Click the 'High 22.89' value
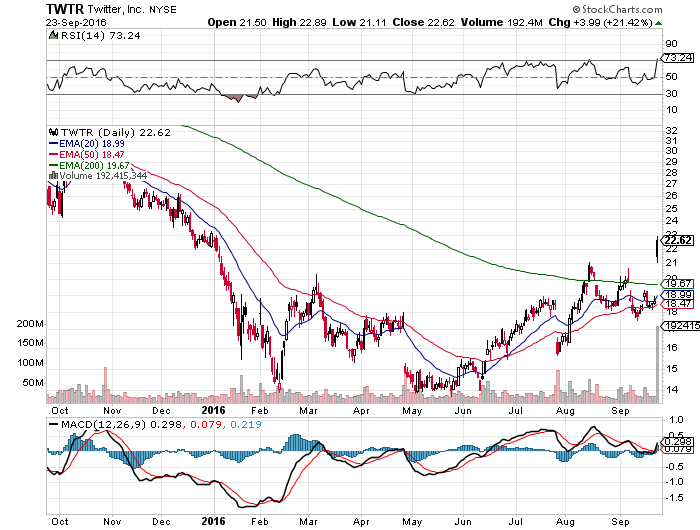This screenshot has height=530, width=700. [299, 22]
